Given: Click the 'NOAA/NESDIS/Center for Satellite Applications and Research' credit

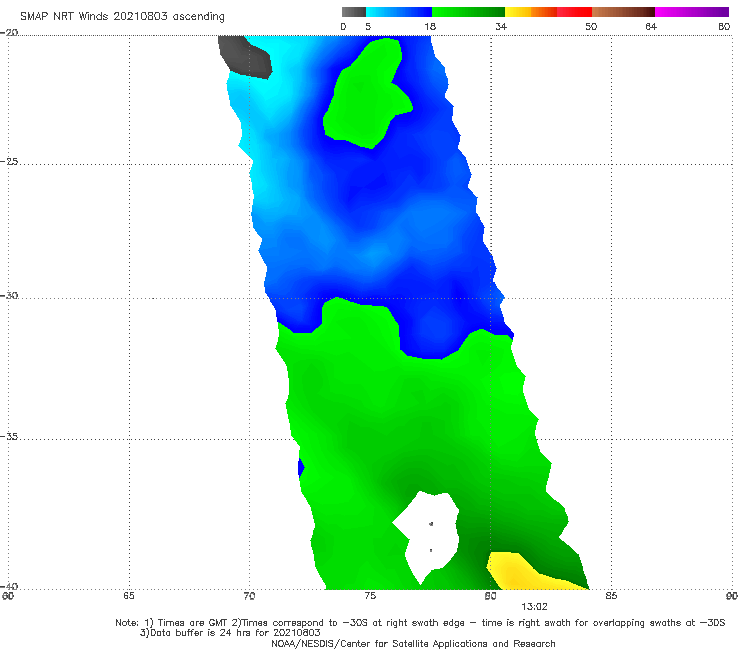Looking at the screenshot, I should point(413,644).
